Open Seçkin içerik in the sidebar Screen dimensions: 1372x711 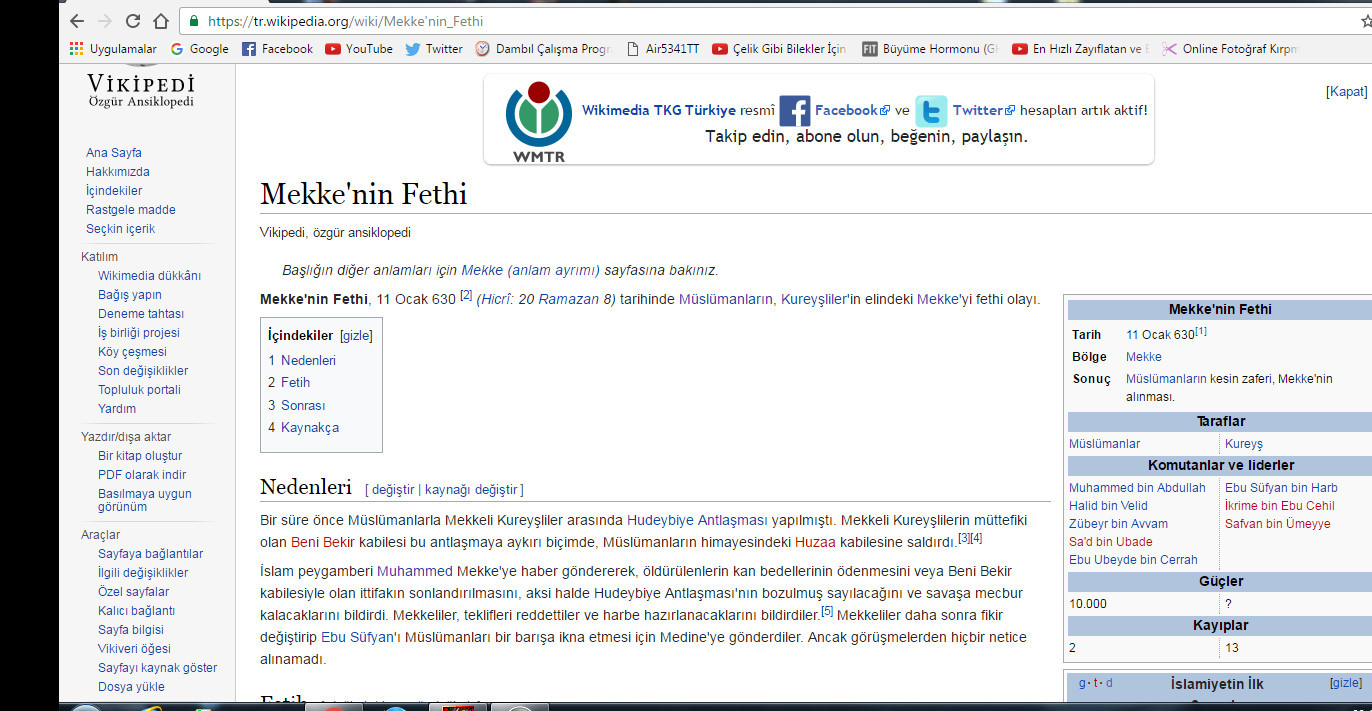[121, 229]
